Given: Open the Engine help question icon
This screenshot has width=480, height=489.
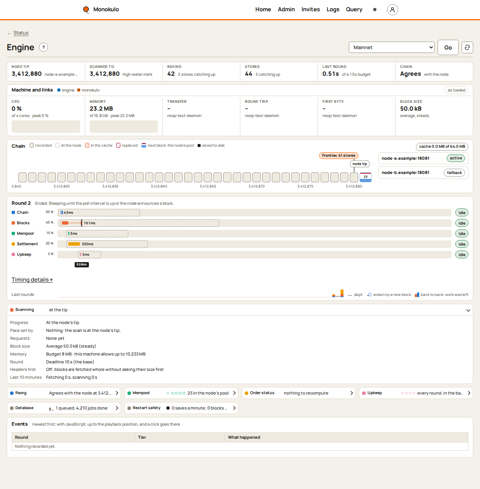Looking at the screenshot, I should (x=43, y=47).
